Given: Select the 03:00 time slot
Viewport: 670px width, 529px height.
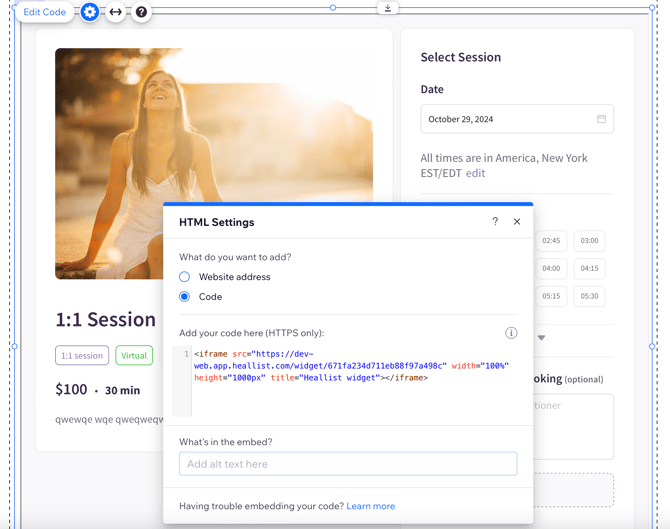Looking at the screenshot, I should tap(590, 241).
